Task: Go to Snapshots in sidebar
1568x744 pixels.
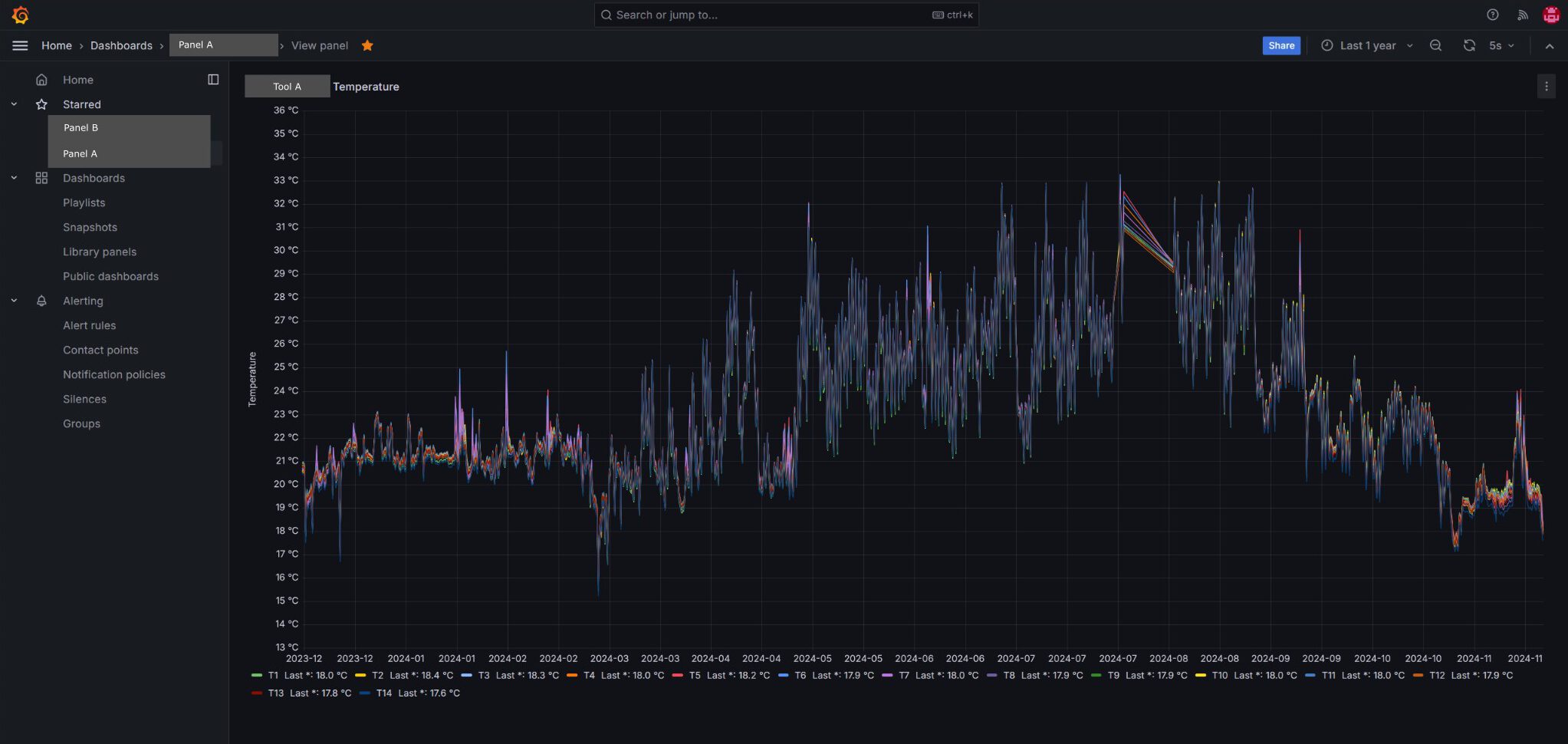Action: 90,228
